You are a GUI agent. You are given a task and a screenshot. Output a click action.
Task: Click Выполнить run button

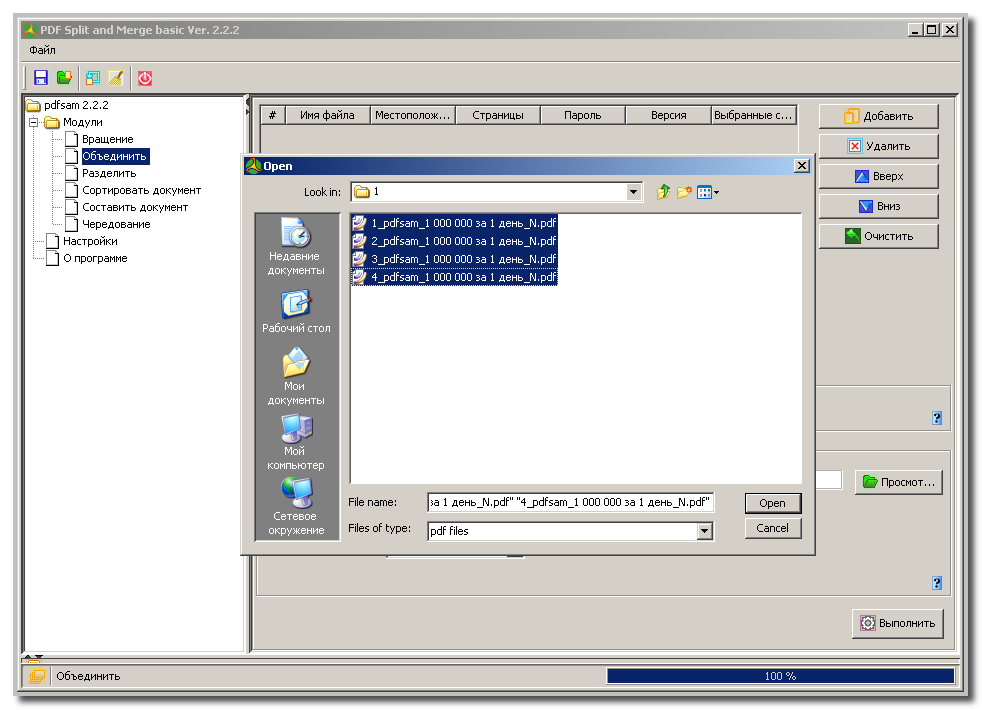pos(897,623)
